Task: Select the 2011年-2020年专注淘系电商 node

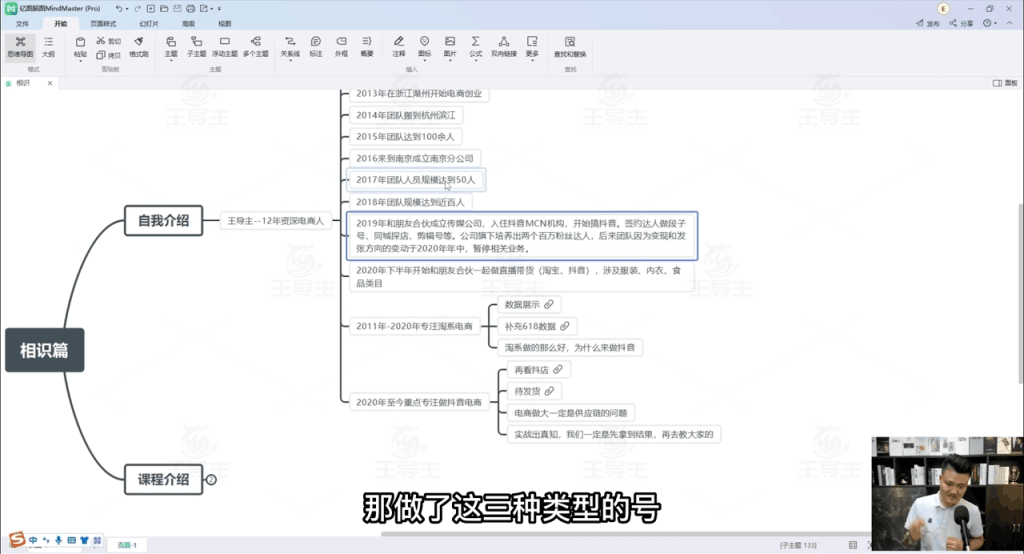Action: 415,326
